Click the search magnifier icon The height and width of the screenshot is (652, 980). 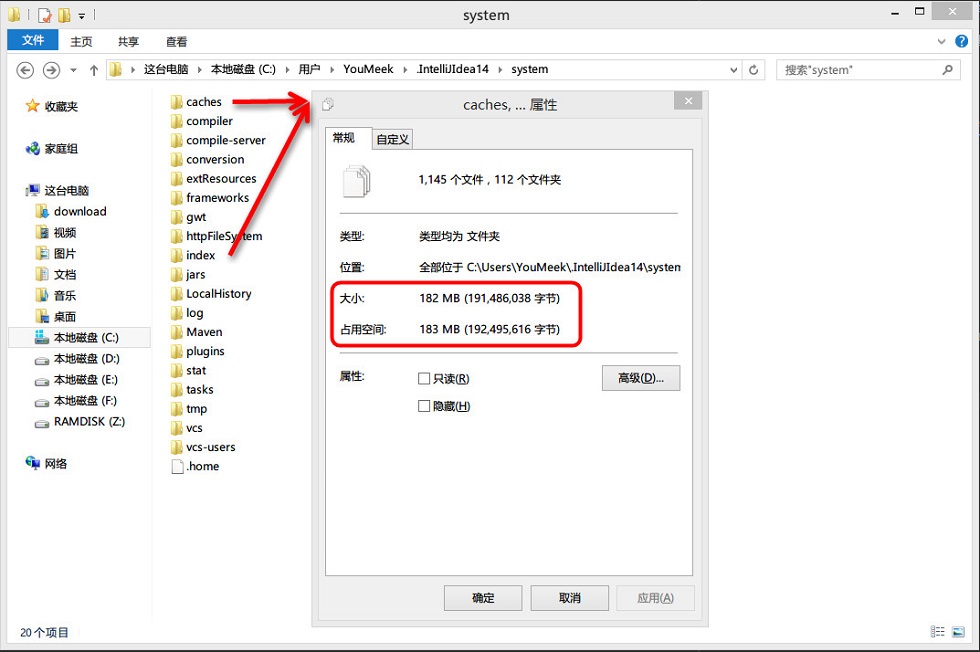click(x=948, y=69)
